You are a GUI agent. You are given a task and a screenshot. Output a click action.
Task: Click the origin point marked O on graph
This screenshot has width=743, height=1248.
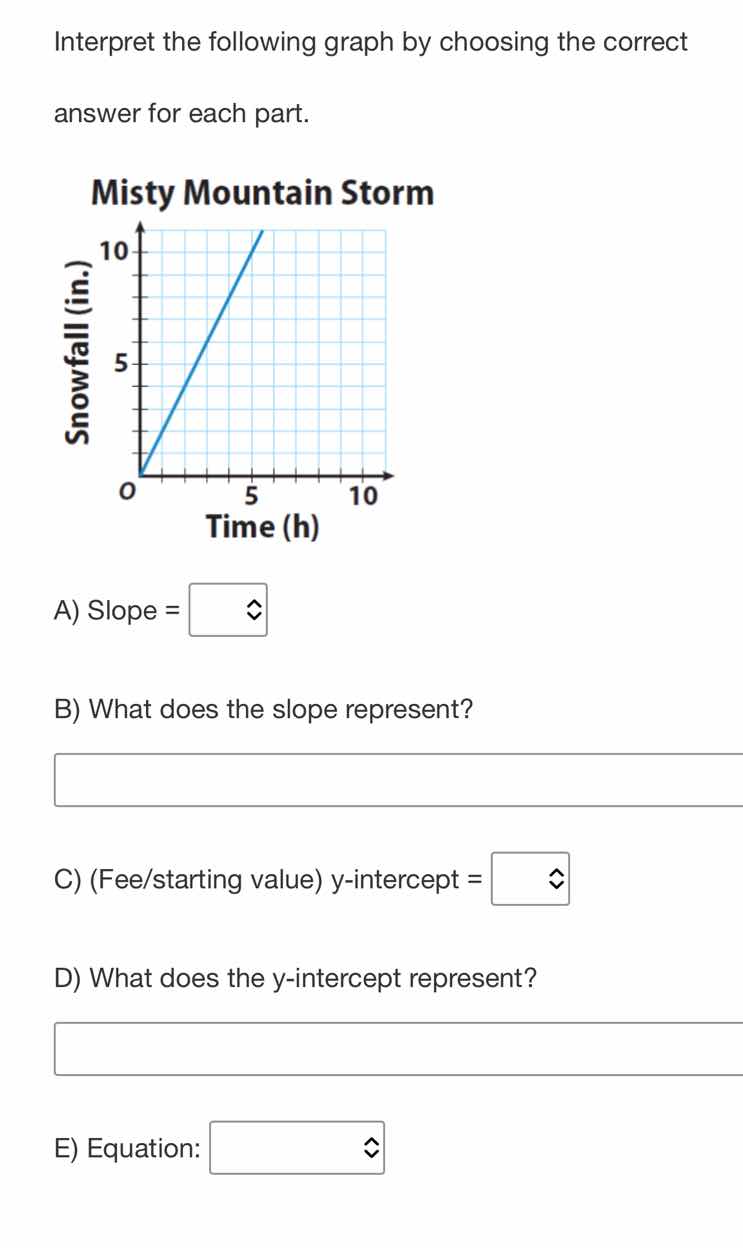click(128, 490)
